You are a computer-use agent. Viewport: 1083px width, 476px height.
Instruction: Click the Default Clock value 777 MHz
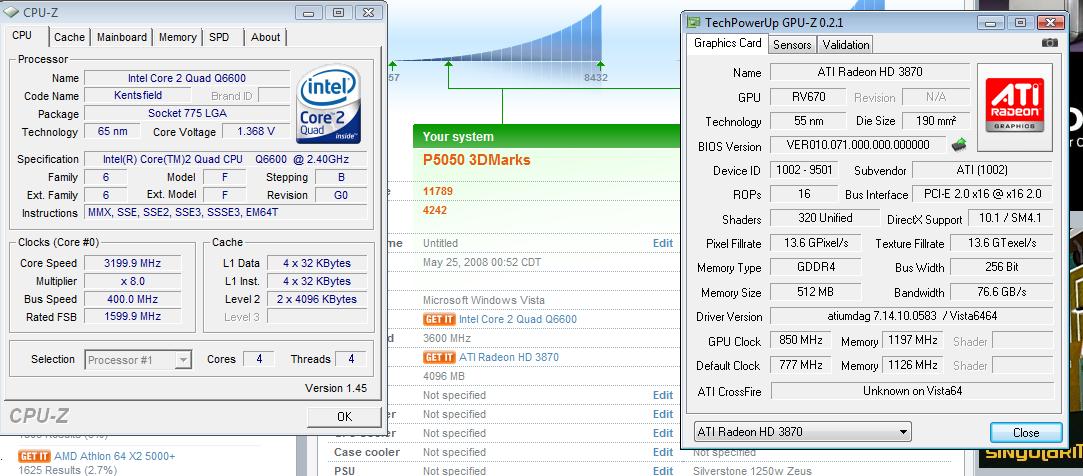(x=800, y=364)
